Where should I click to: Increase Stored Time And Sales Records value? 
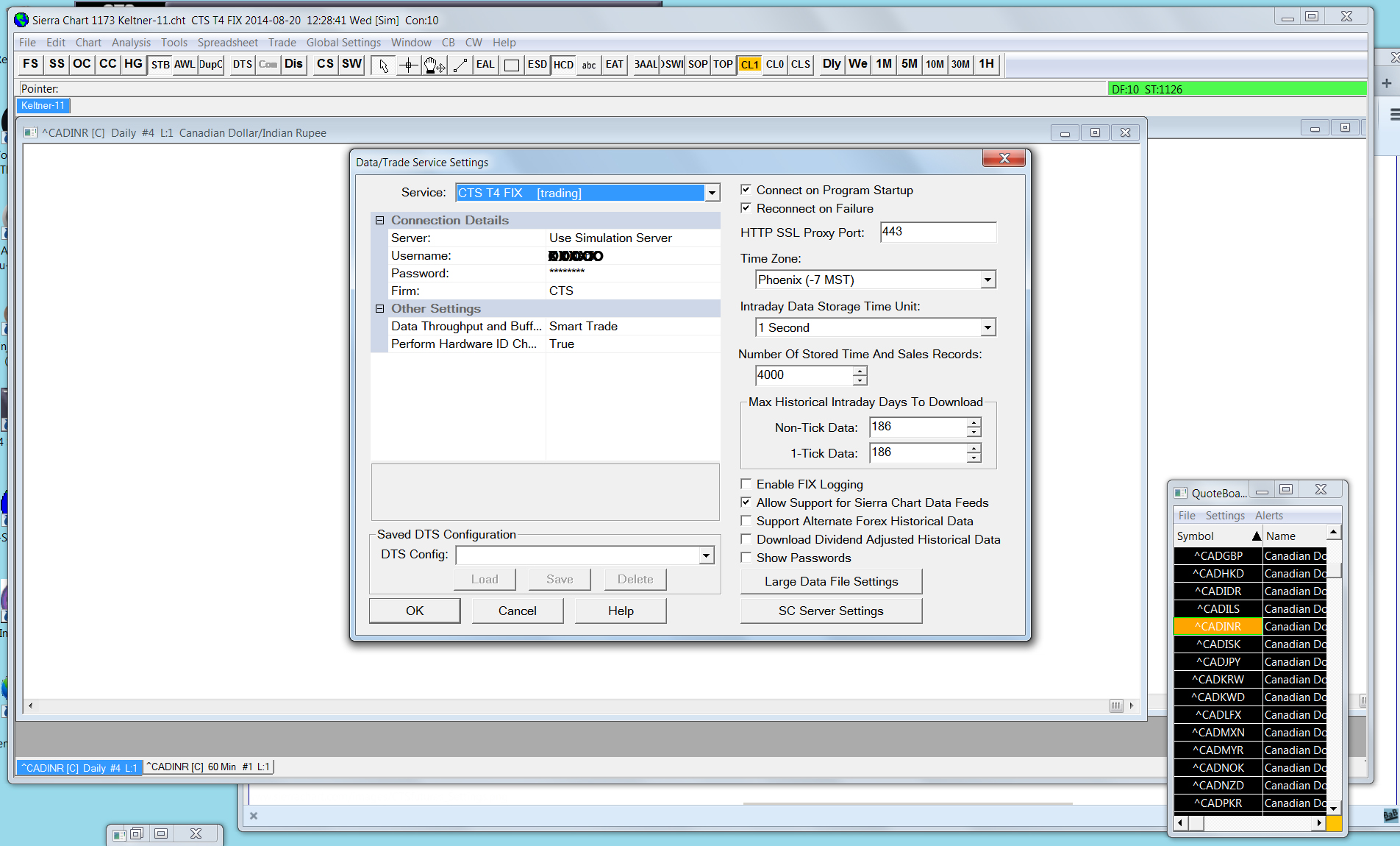(860, 371)
